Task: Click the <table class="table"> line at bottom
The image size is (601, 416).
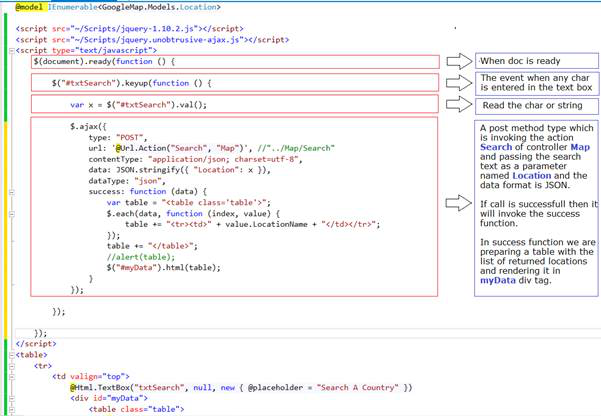Action: [136, 409]
